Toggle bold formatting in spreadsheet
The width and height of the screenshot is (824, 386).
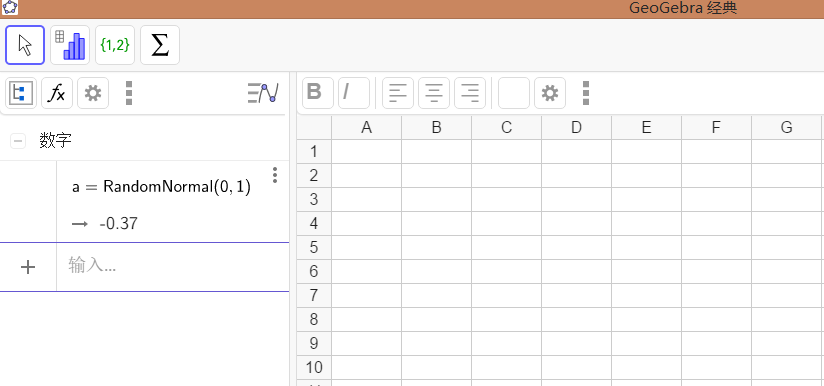point(318,93)
